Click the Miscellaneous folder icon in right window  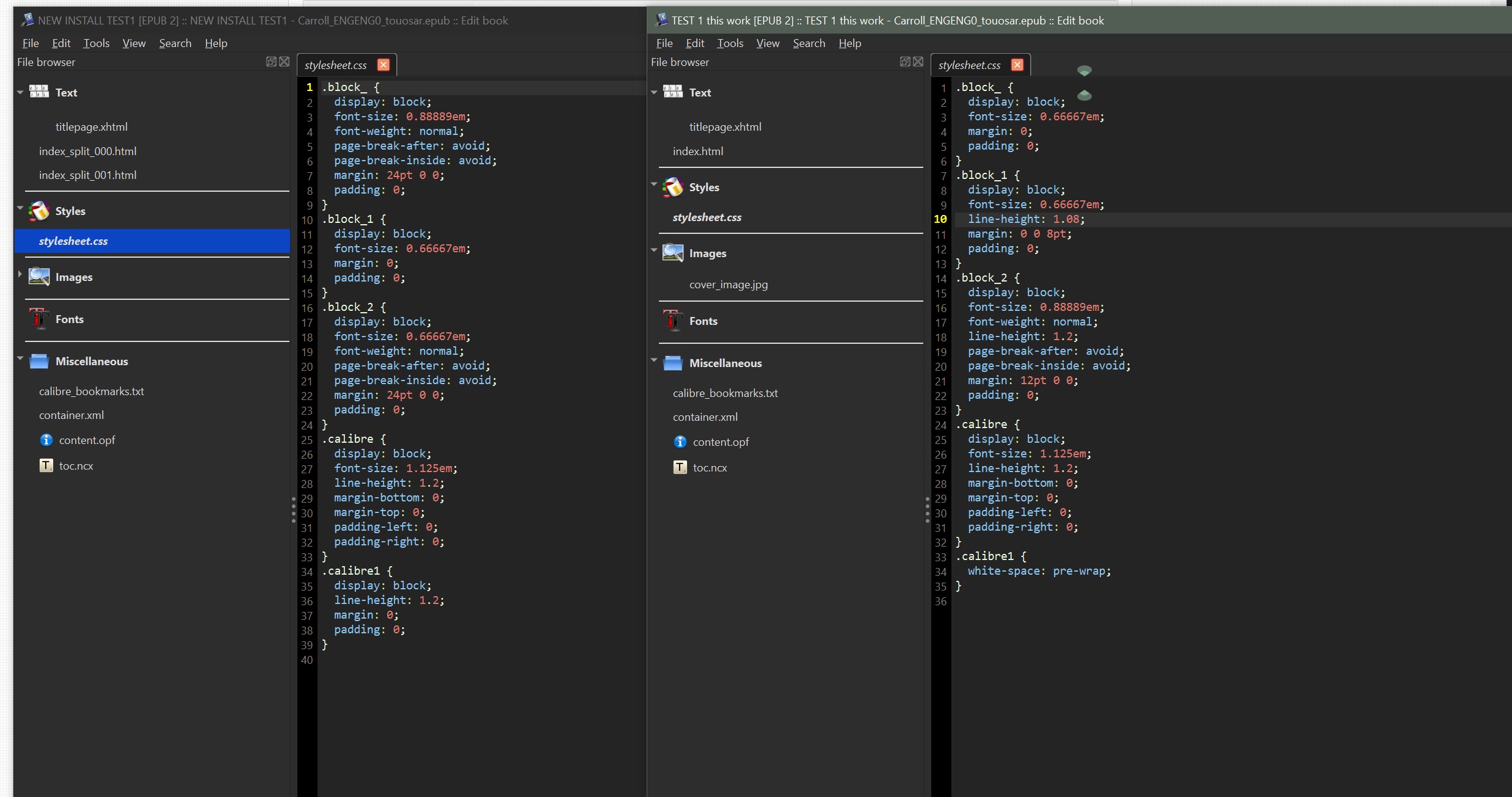[673, 363]
